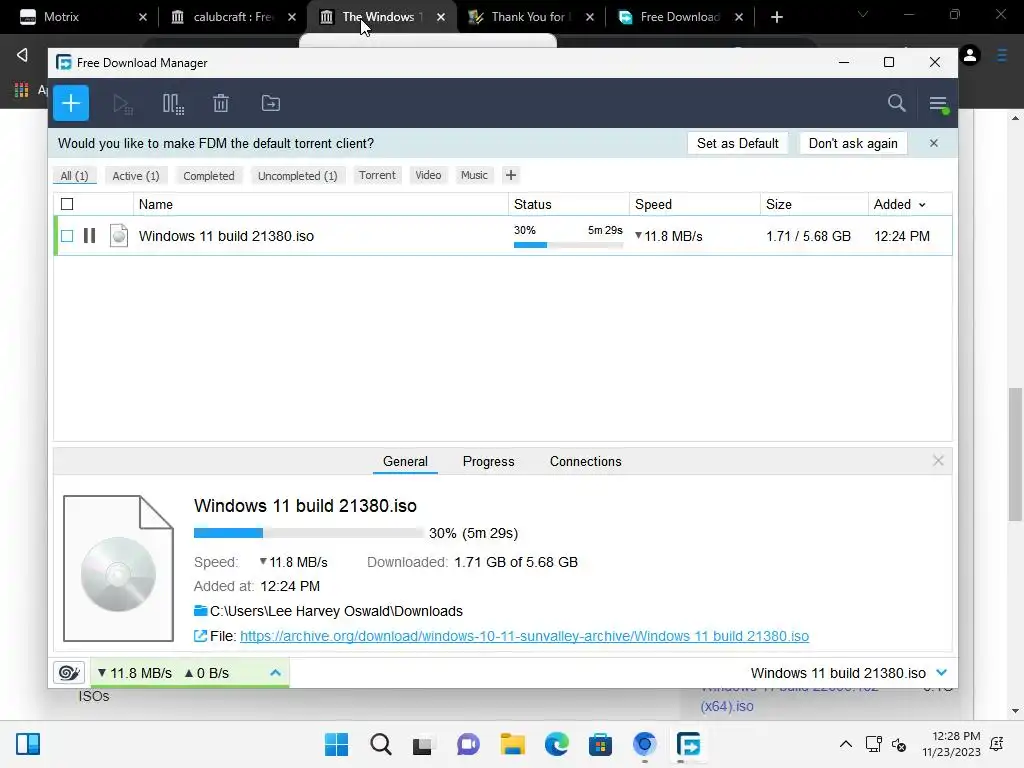Screen dimensions: 1024x768
Task: Click the 0 B/s upload speed in status bar
Action: pyautogui.click(x=206, y=673)
